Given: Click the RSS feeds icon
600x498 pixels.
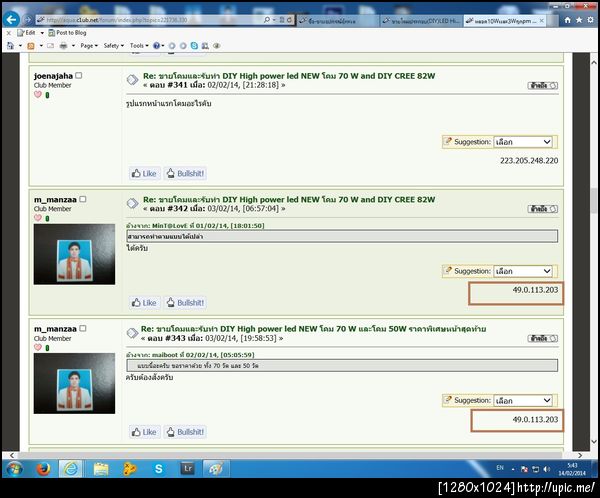Looking at the screenshot, I should (31, 46).
